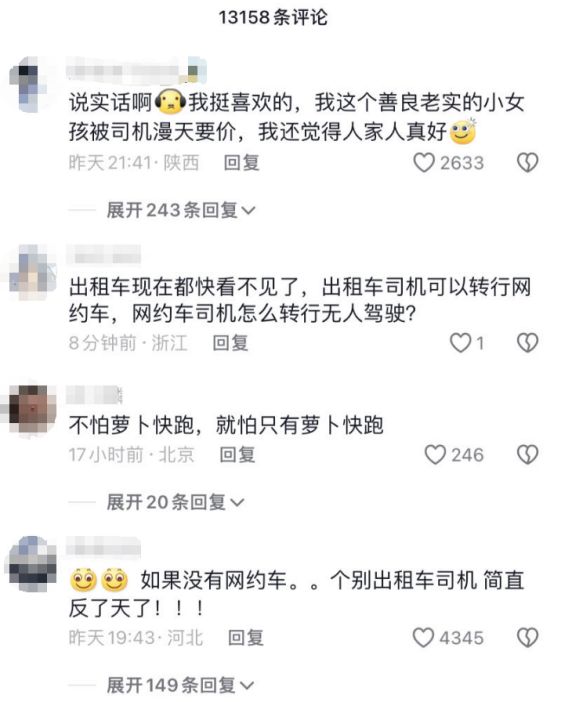Tap 回复 under the 河北 comment

[246, 638]
